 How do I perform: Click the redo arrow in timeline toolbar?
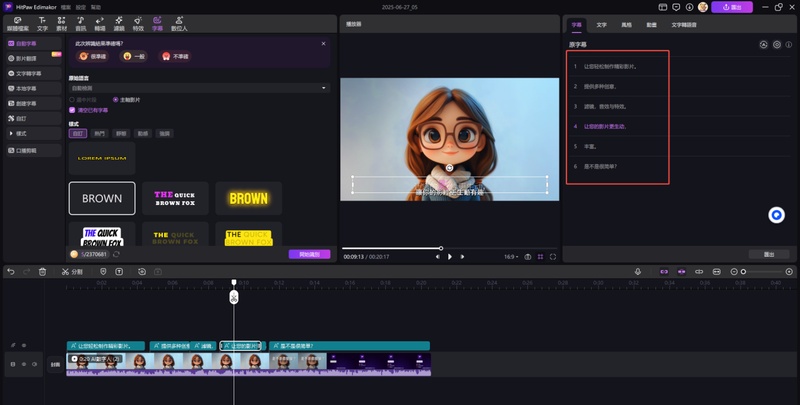coord(27,272)
